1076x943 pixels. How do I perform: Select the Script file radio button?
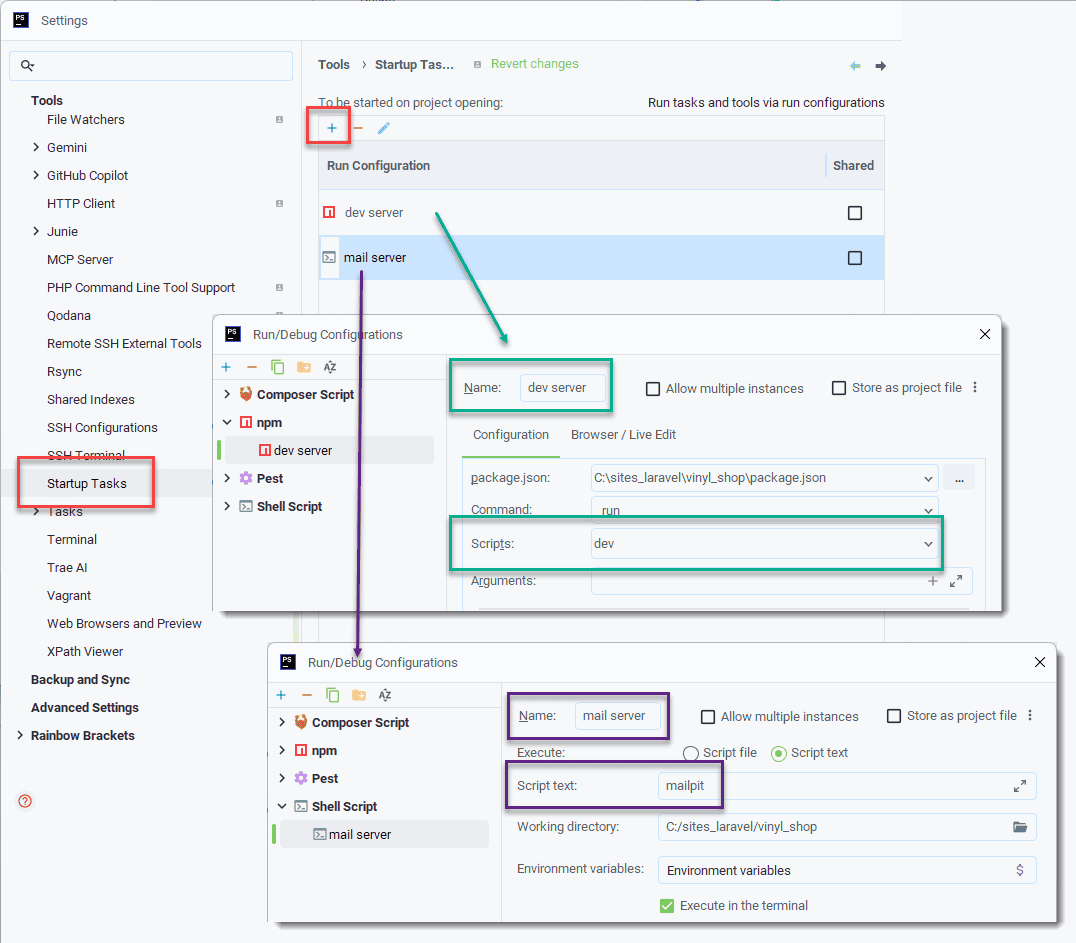pyautogui.click(x=690, y=753)
